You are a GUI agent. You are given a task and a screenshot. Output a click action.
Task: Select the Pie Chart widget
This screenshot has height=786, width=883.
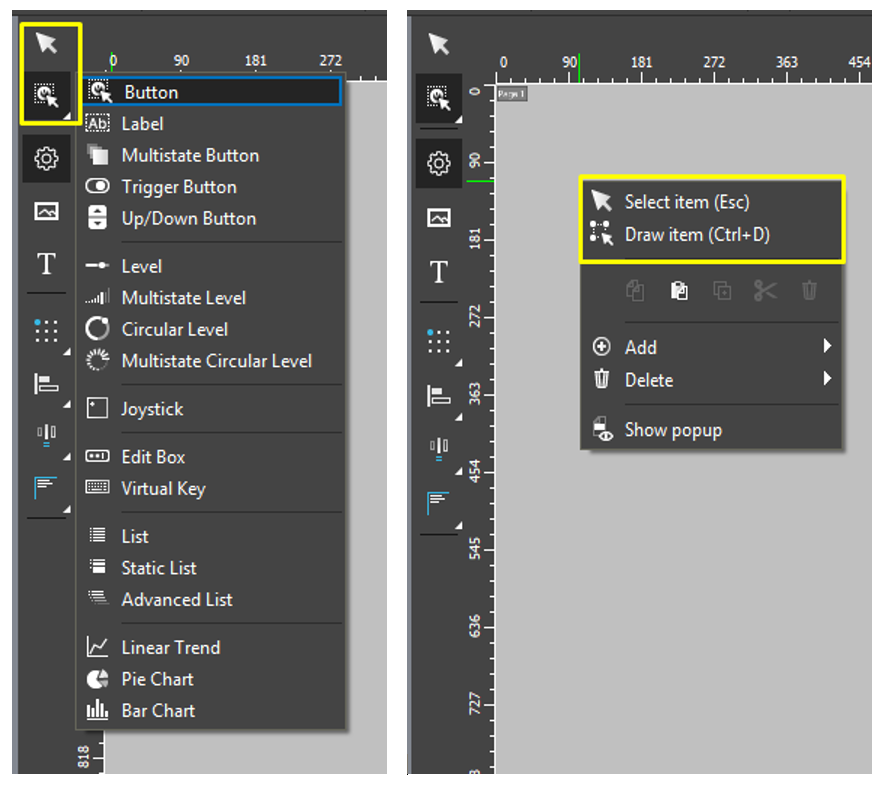click(157, 679)
